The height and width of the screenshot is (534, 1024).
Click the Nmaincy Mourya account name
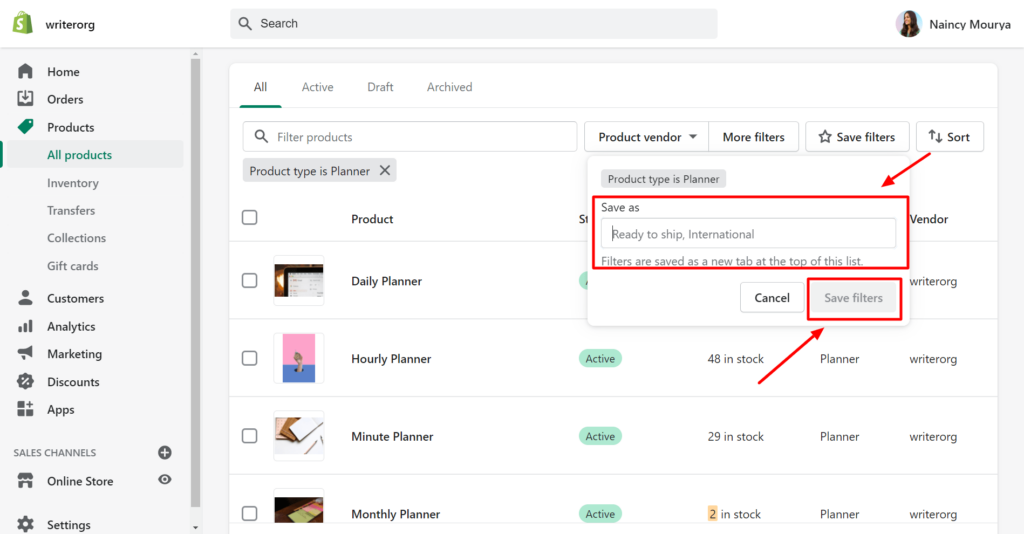coord(970,24)
